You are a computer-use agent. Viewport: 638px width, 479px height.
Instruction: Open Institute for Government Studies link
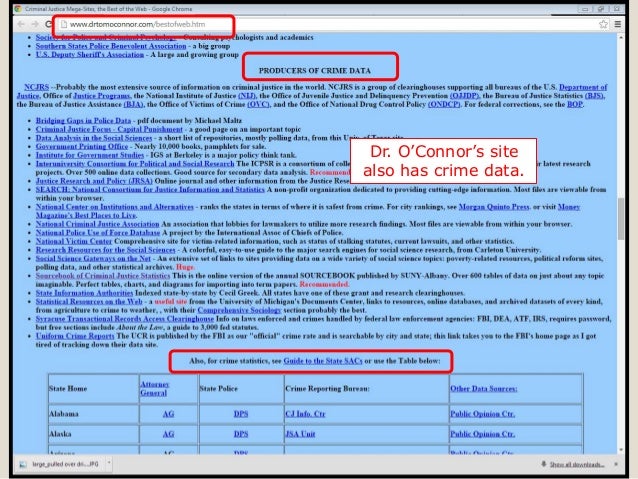coord(90,155)
